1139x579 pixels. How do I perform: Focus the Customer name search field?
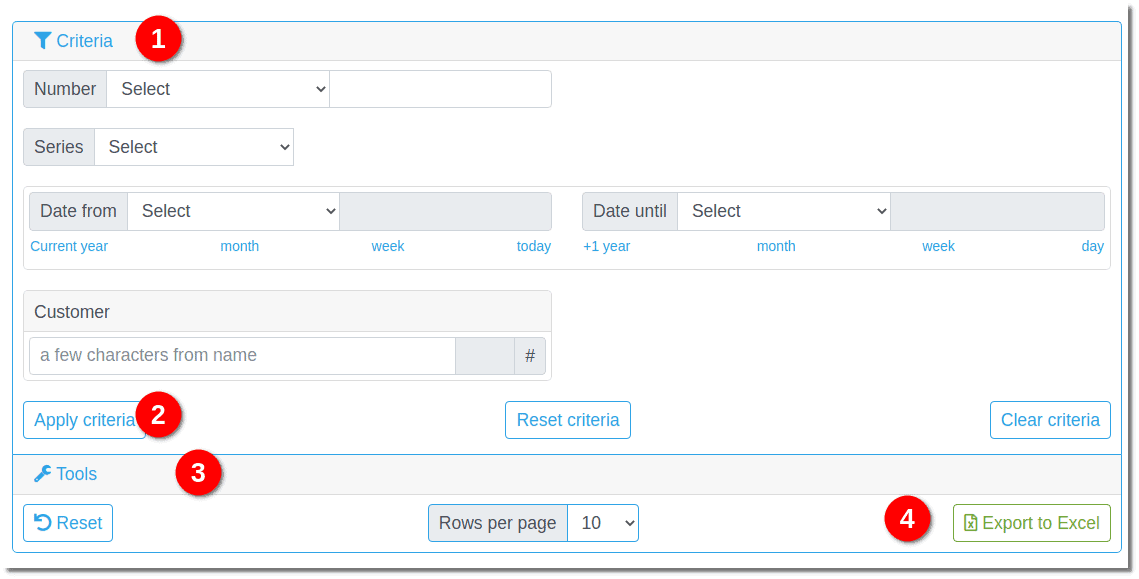[243, 356]
